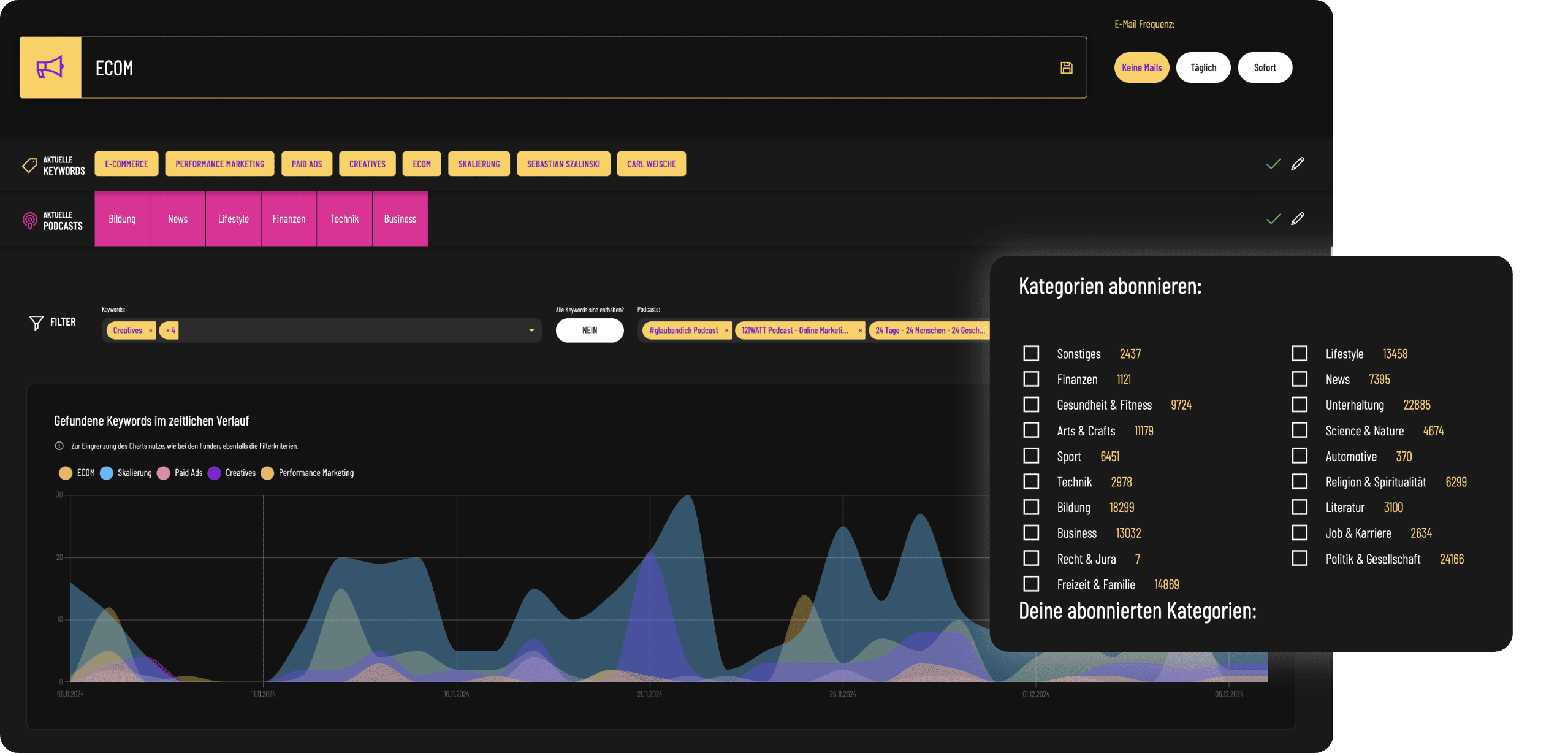The height and width of the screenshot is (753, 1568).
Task: Click the funnel Filter icon
Action: coord(36,323)
